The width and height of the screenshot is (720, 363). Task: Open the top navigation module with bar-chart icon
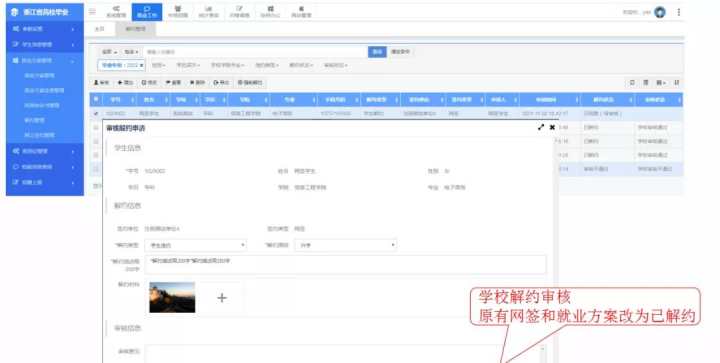[x=208, y=12]
